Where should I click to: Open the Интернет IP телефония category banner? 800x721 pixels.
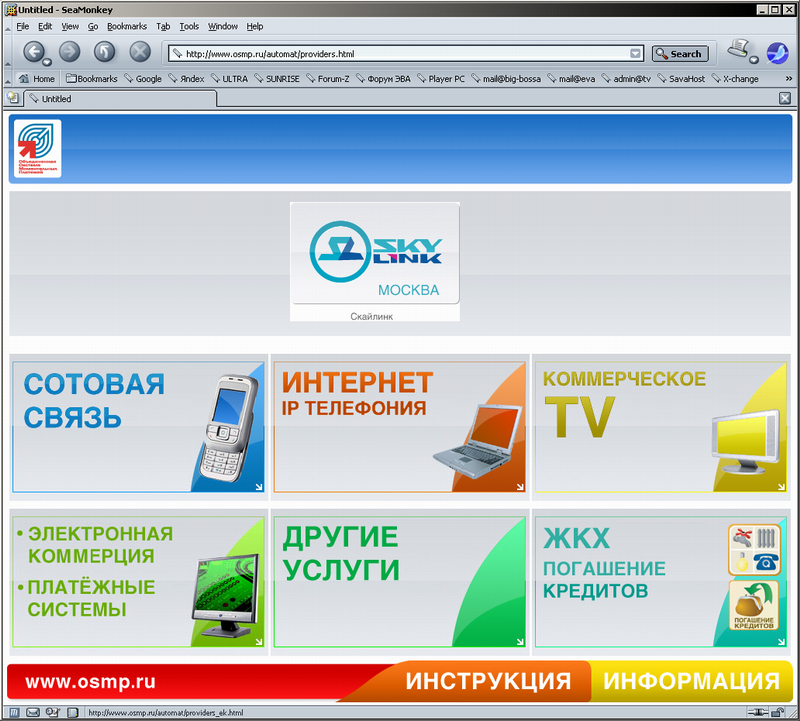(x=399, y=427)
